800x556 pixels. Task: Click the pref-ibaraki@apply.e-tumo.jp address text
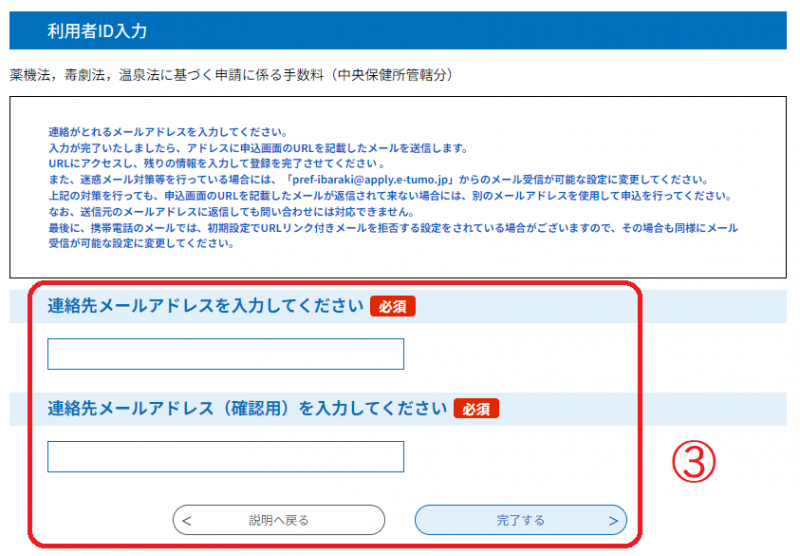point(377,180)
